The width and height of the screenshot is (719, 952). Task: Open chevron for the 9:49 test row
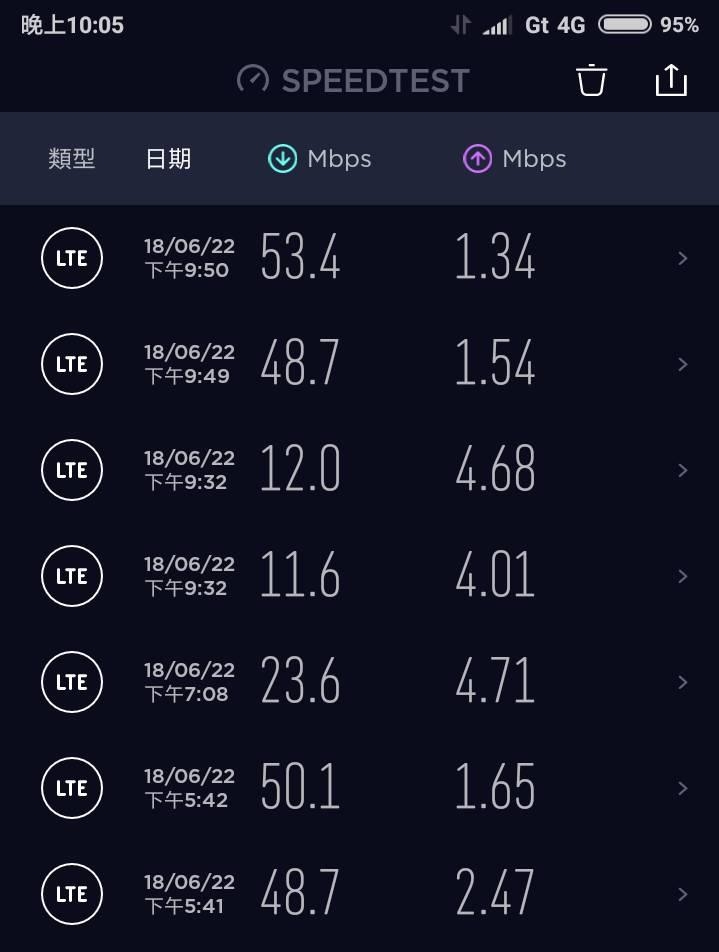click(683, 364)
